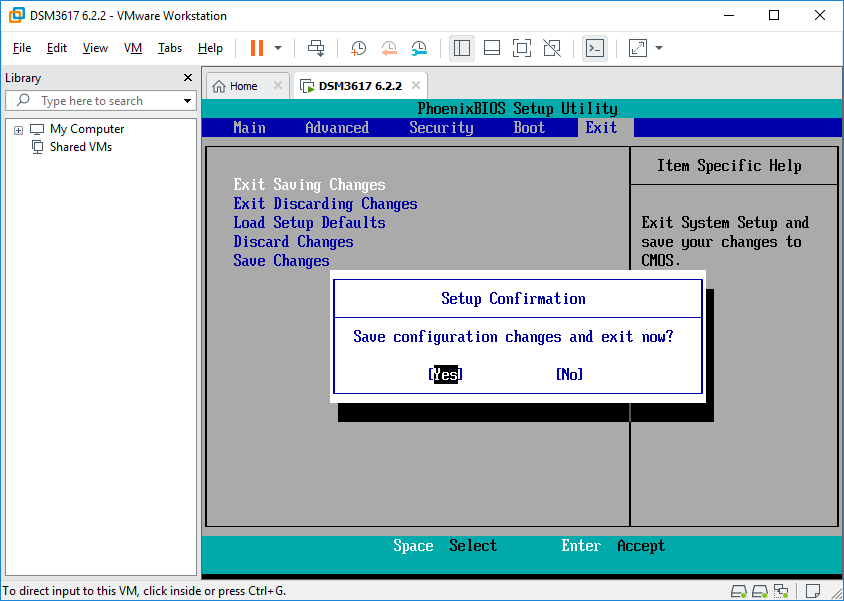
Task: Send Ctrl+Alt+Del to the virtual machine
Action: (x=316, y=48)
